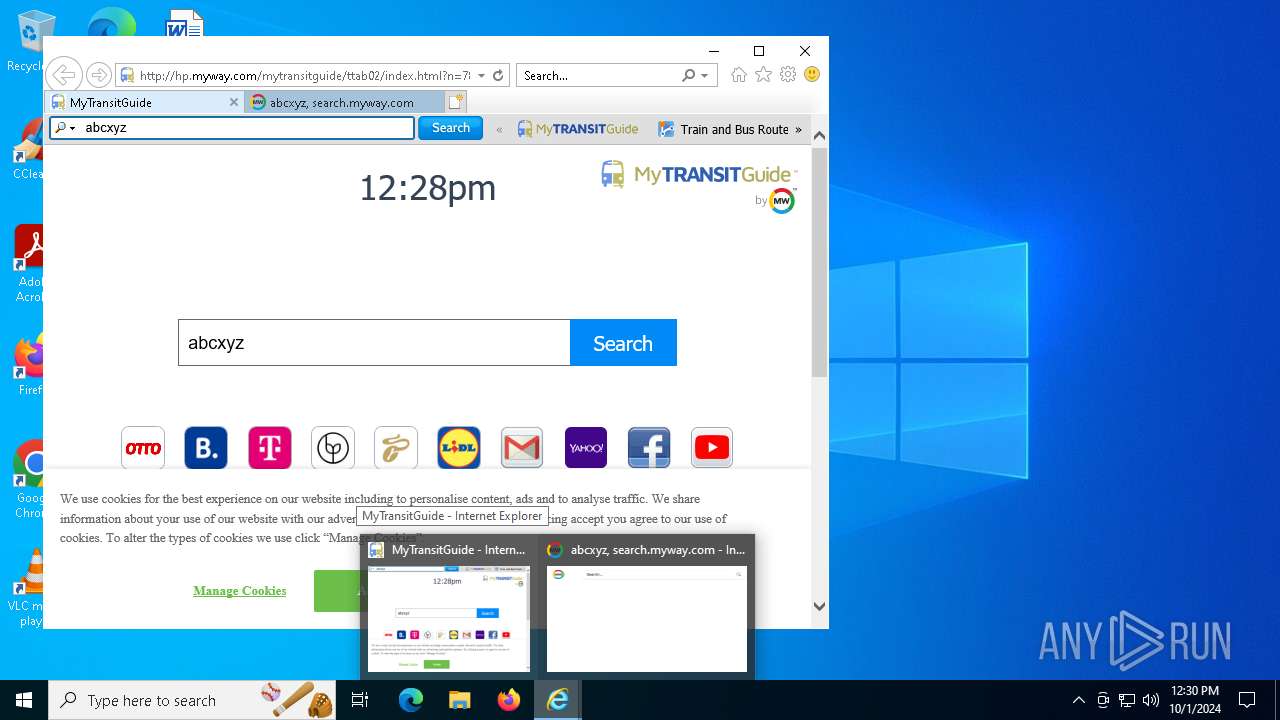Open the network icon in system tray
Screen dimensions: 1280x720
(1127, 700)
